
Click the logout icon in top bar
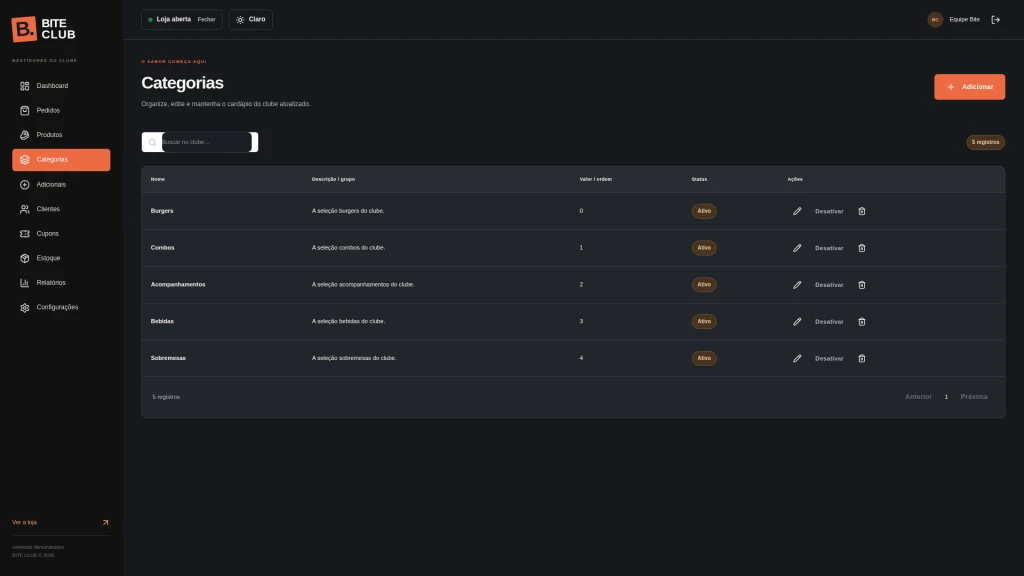[995, 20]
